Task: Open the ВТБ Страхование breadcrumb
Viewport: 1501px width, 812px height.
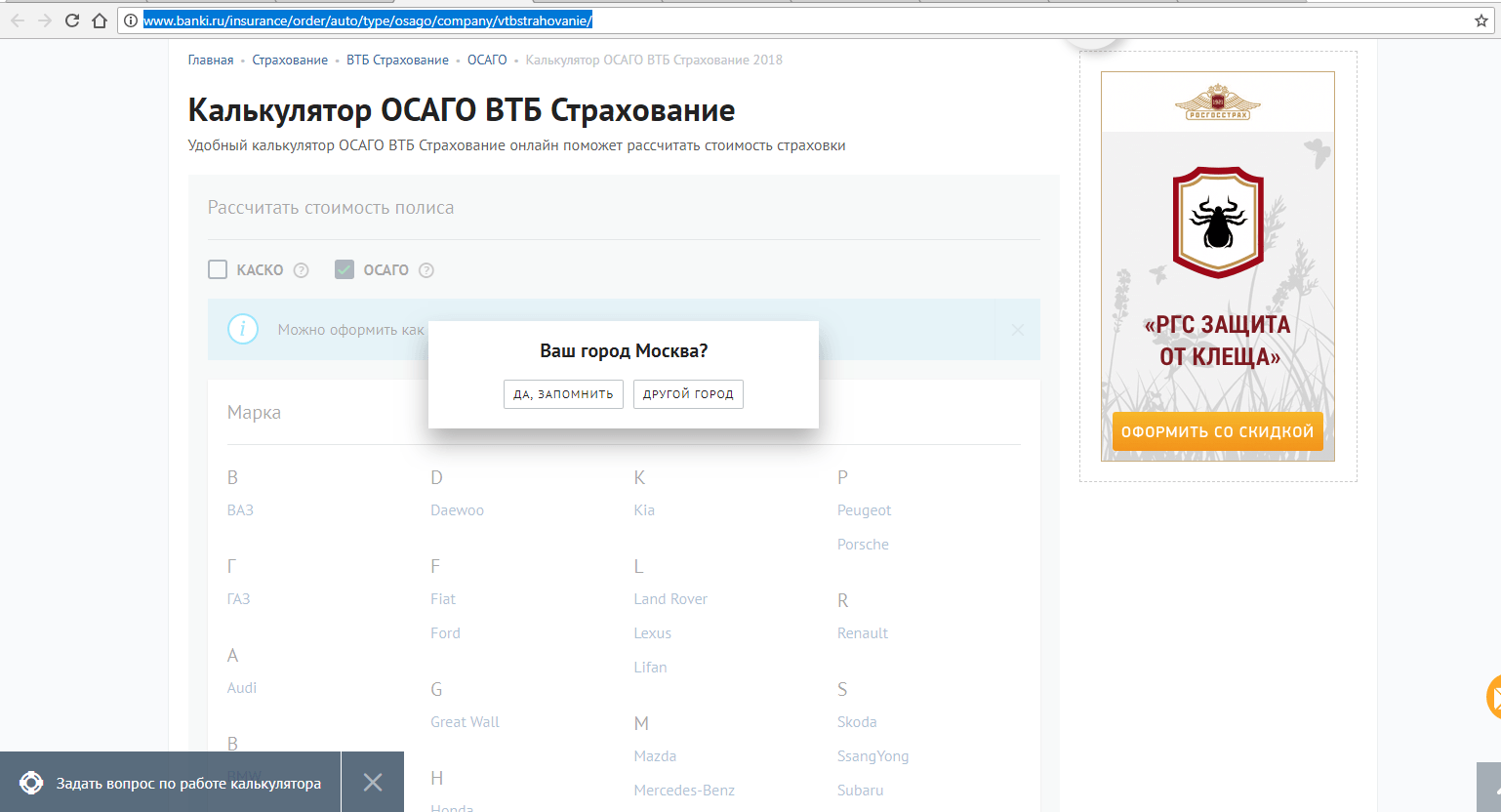Action: point(397,61)
